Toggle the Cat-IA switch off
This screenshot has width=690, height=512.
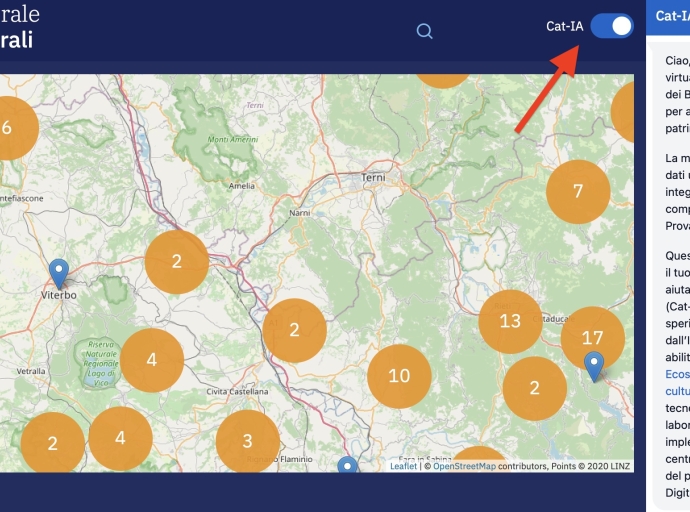611,26
